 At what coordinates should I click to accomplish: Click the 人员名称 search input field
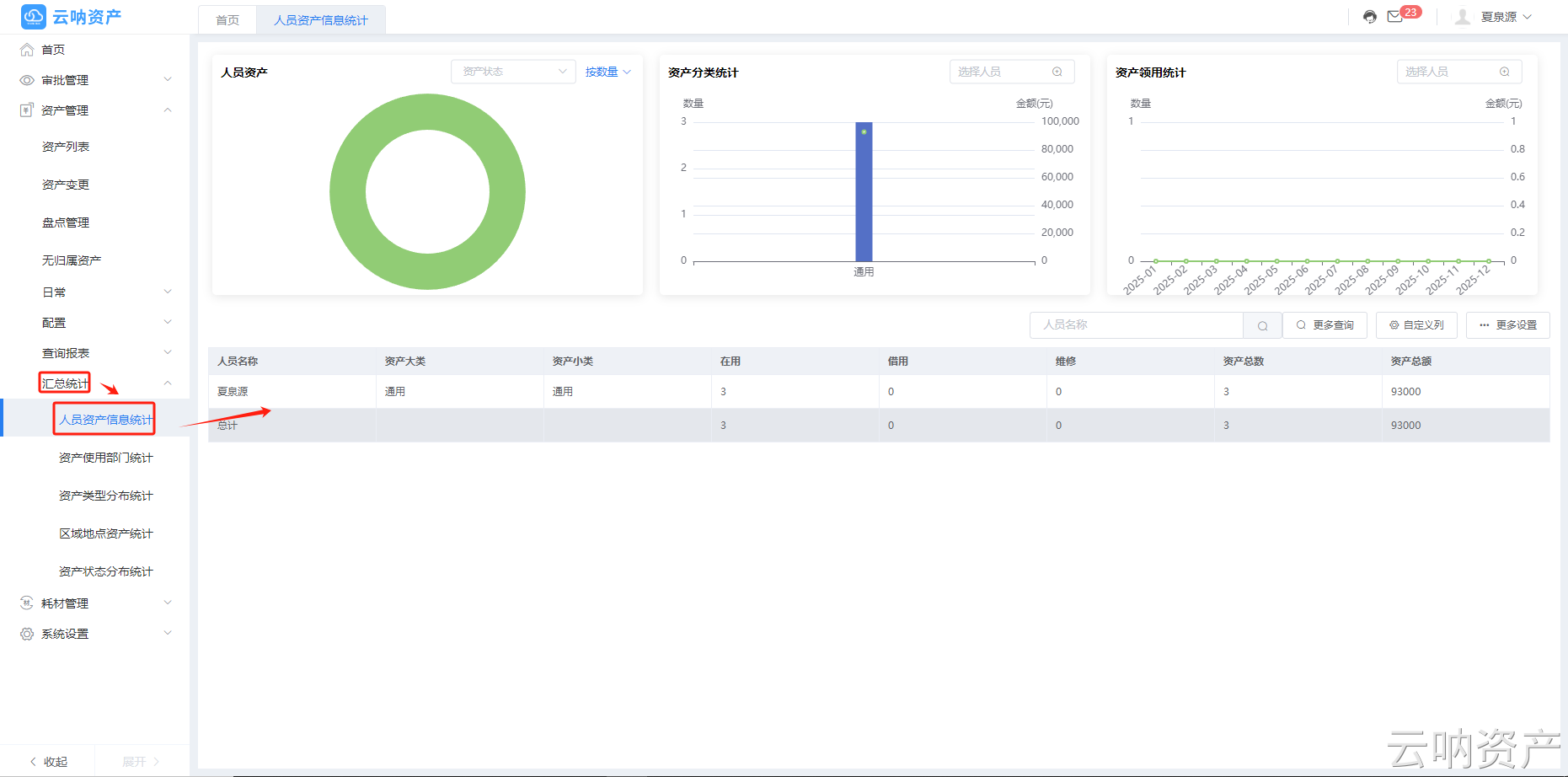click(x=1137, y=325)
